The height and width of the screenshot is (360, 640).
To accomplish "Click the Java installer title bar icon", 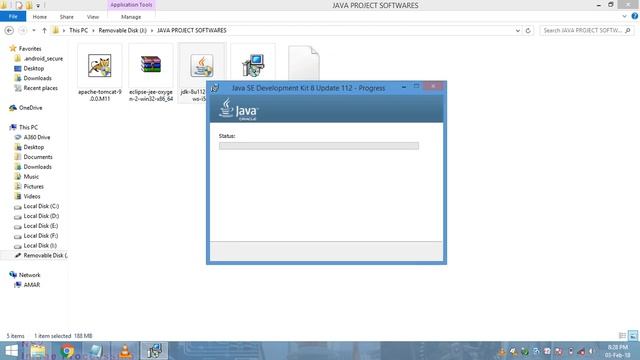I will pyautogui.click(x=215, y=88).
